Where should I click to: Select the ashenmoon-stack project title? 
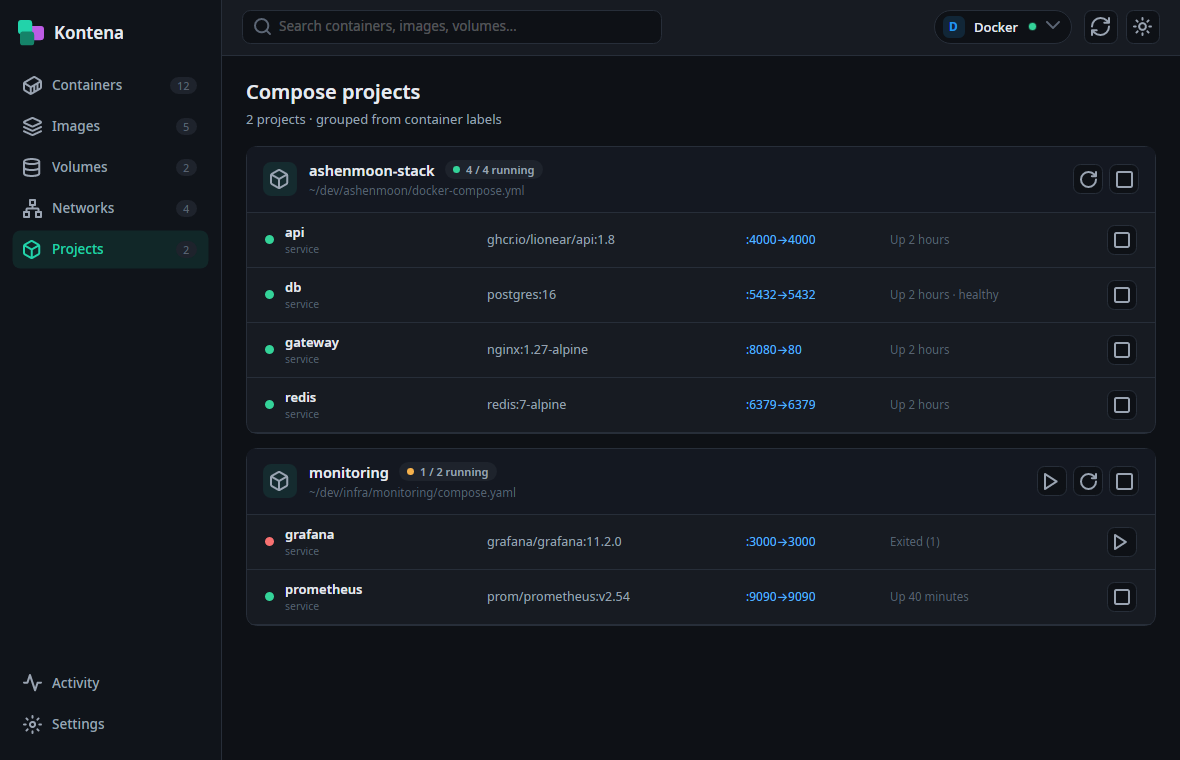[x=372, y=171]
